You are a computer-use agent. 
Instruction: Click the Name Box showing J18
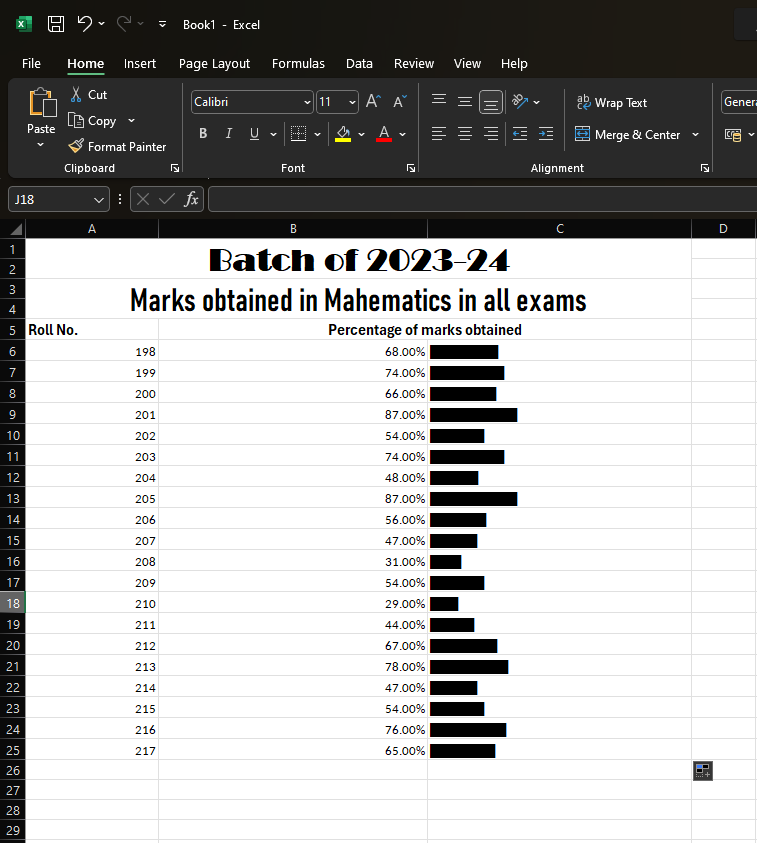point(59,199)
